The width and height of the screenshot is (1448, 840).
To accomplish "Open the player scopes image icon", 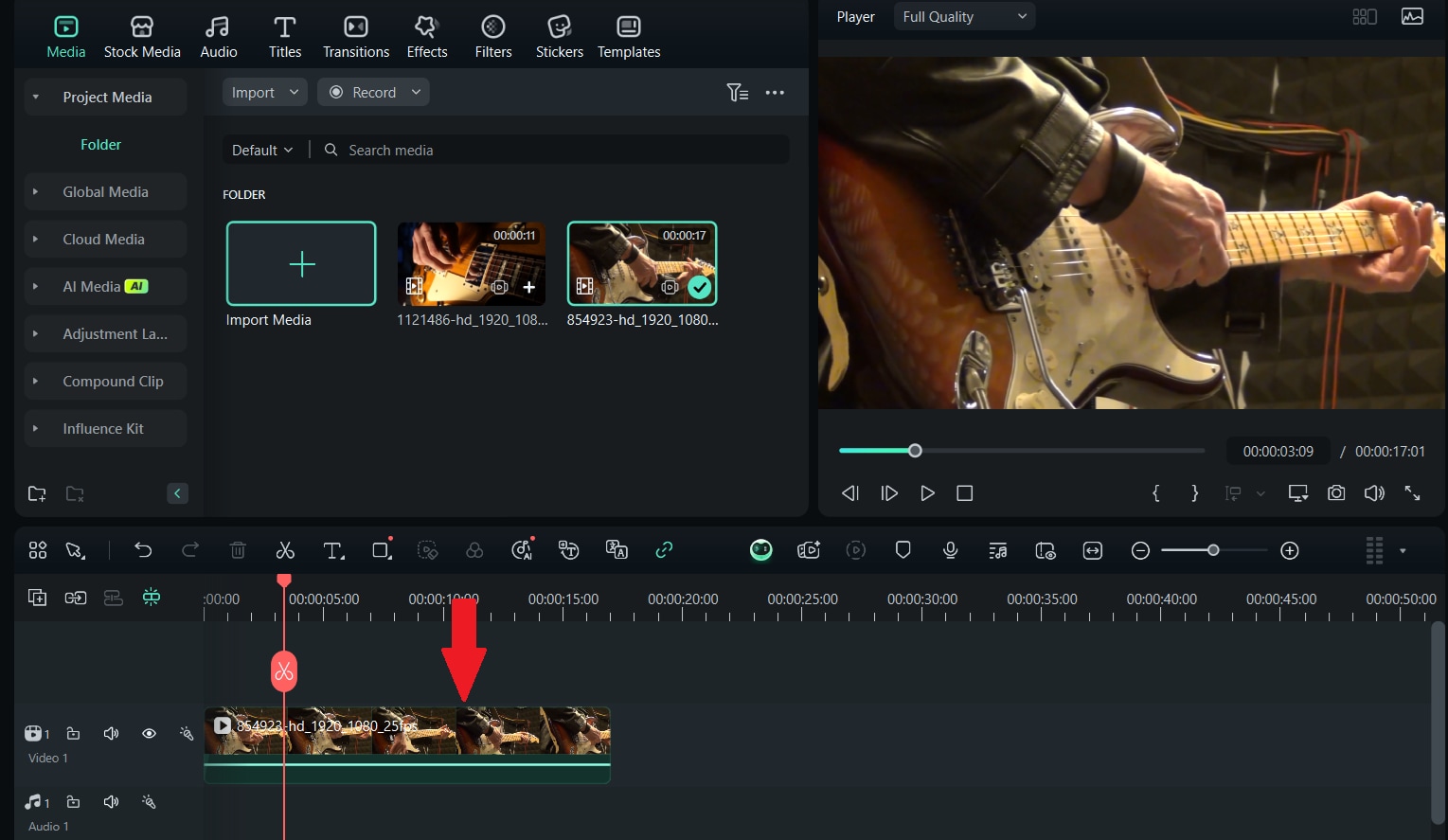I will point(1412,16).
